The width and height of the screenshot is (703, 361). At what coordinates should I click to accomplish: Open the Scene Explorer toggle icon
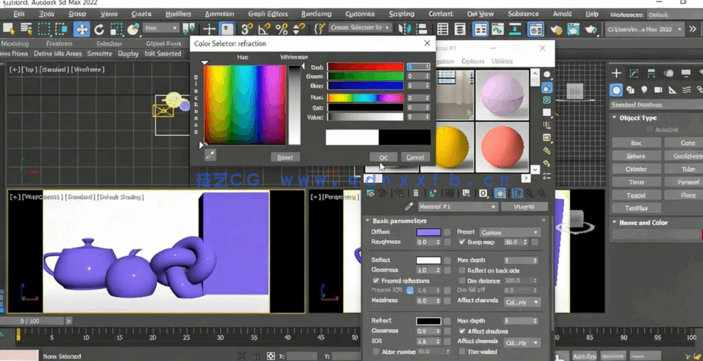(443, 30)
